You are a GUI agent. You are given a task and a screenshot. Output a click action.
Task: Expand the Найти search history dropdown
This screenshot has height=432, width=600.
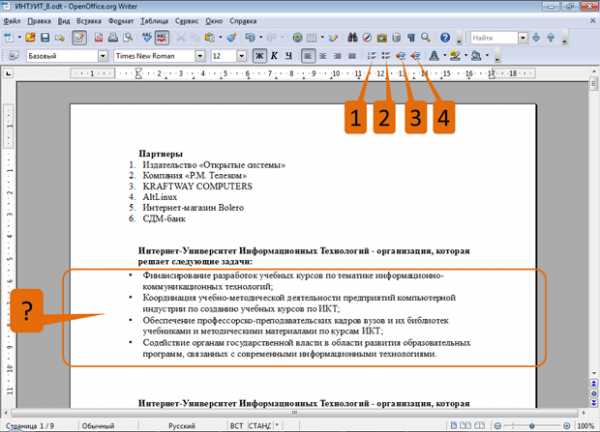coord(523,37)
